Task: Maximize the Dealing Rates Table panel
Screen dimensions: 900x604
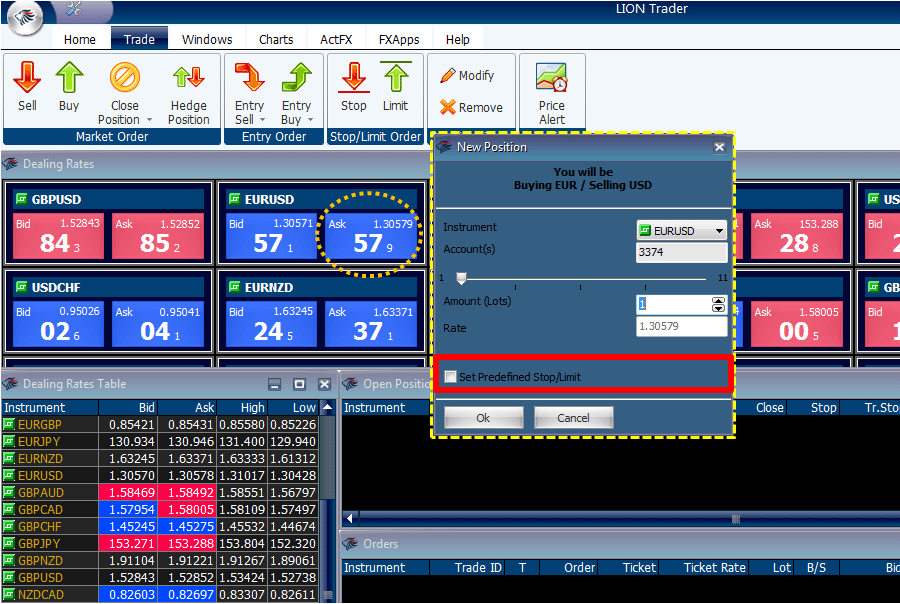Action: [300, 384]
